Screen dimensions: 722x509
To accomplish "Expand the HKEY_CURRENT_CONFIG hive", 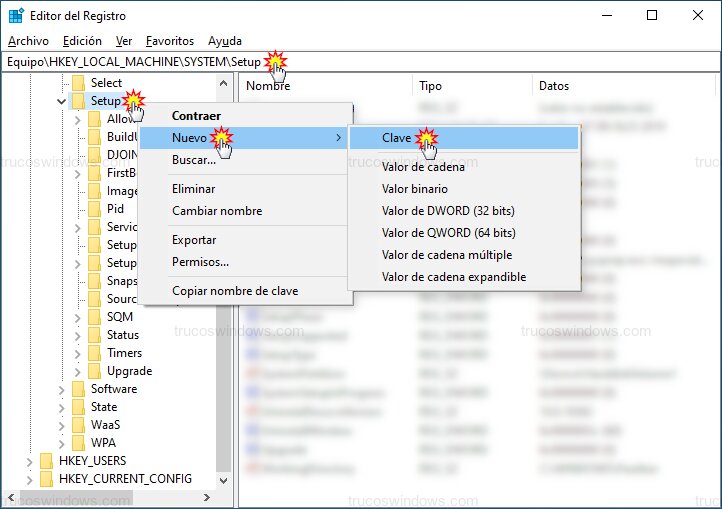I will pos(29,480).
